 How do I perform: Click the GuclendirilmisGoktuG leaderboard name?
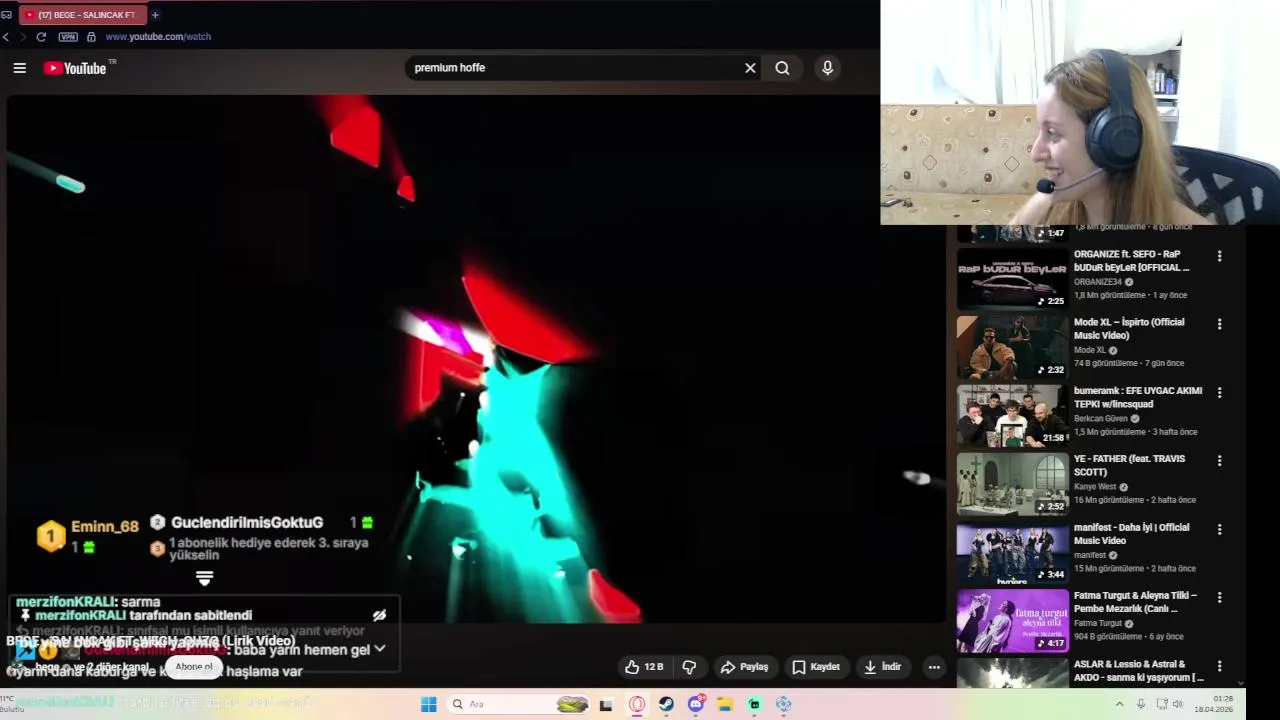[x=247, y=522]
